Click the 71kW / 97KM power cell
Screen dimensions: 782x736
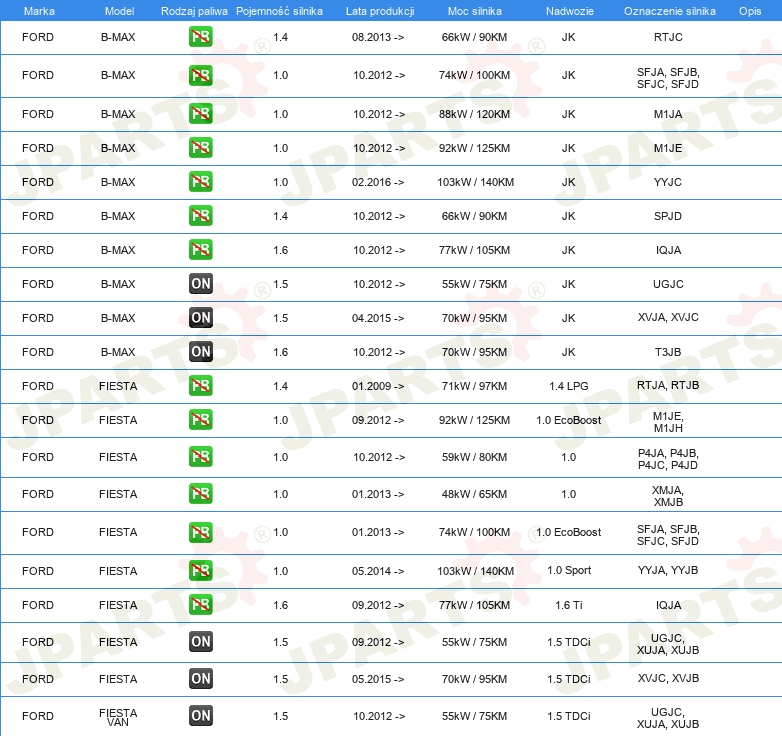point(474,386)
